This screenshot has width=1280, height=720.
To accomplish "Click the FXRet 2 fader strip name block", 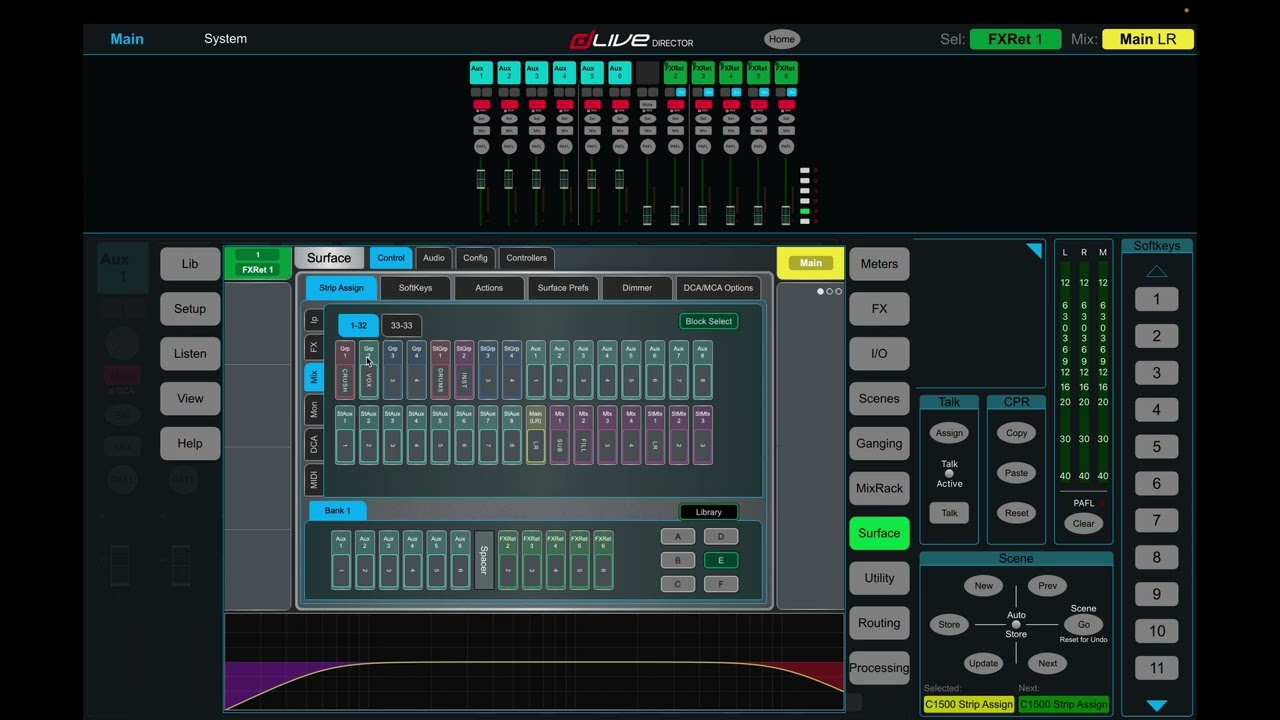I will (675, 72).
